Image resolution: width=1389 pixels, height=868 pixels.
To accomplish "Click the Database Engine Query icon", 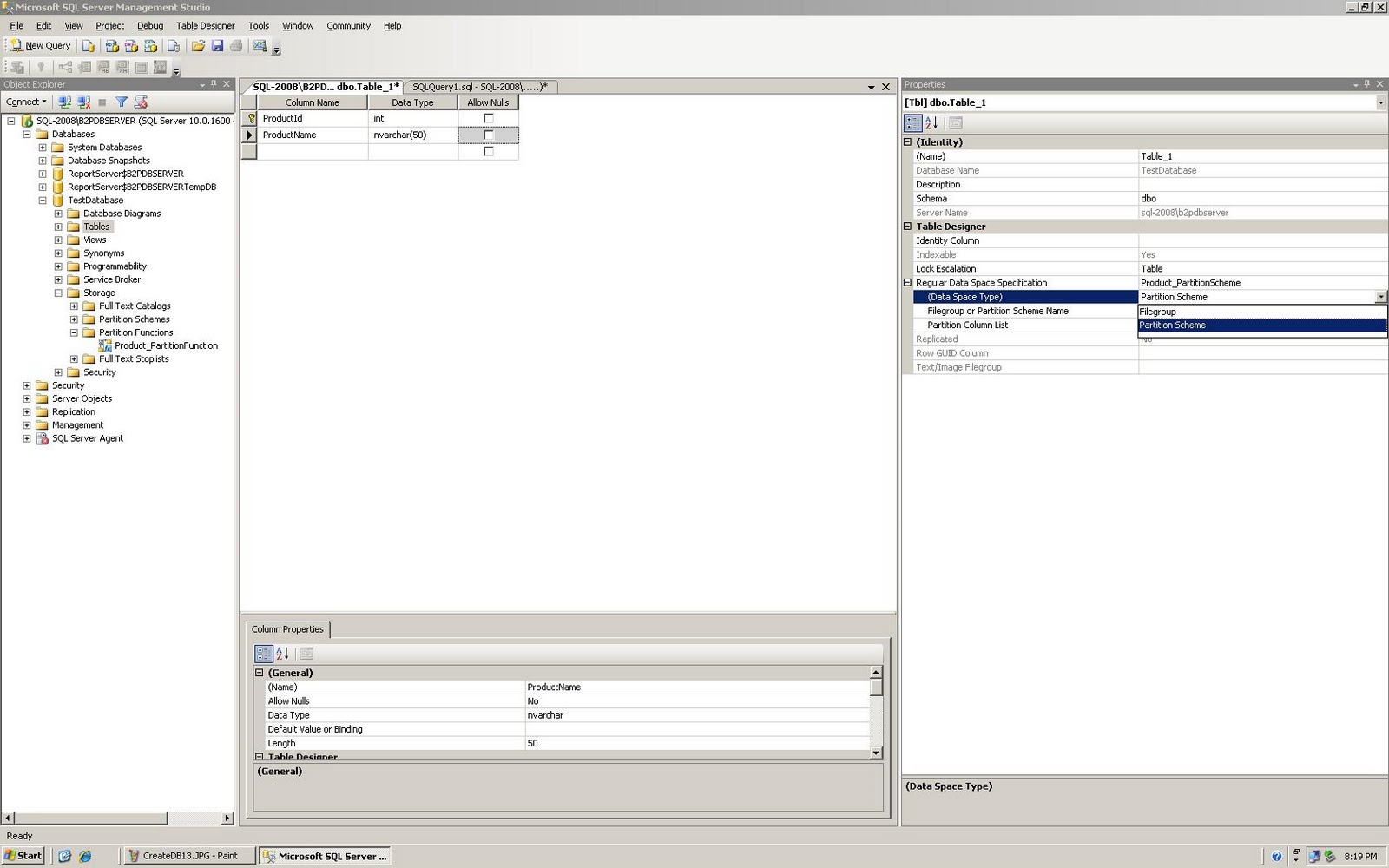I will pos(89,46).
